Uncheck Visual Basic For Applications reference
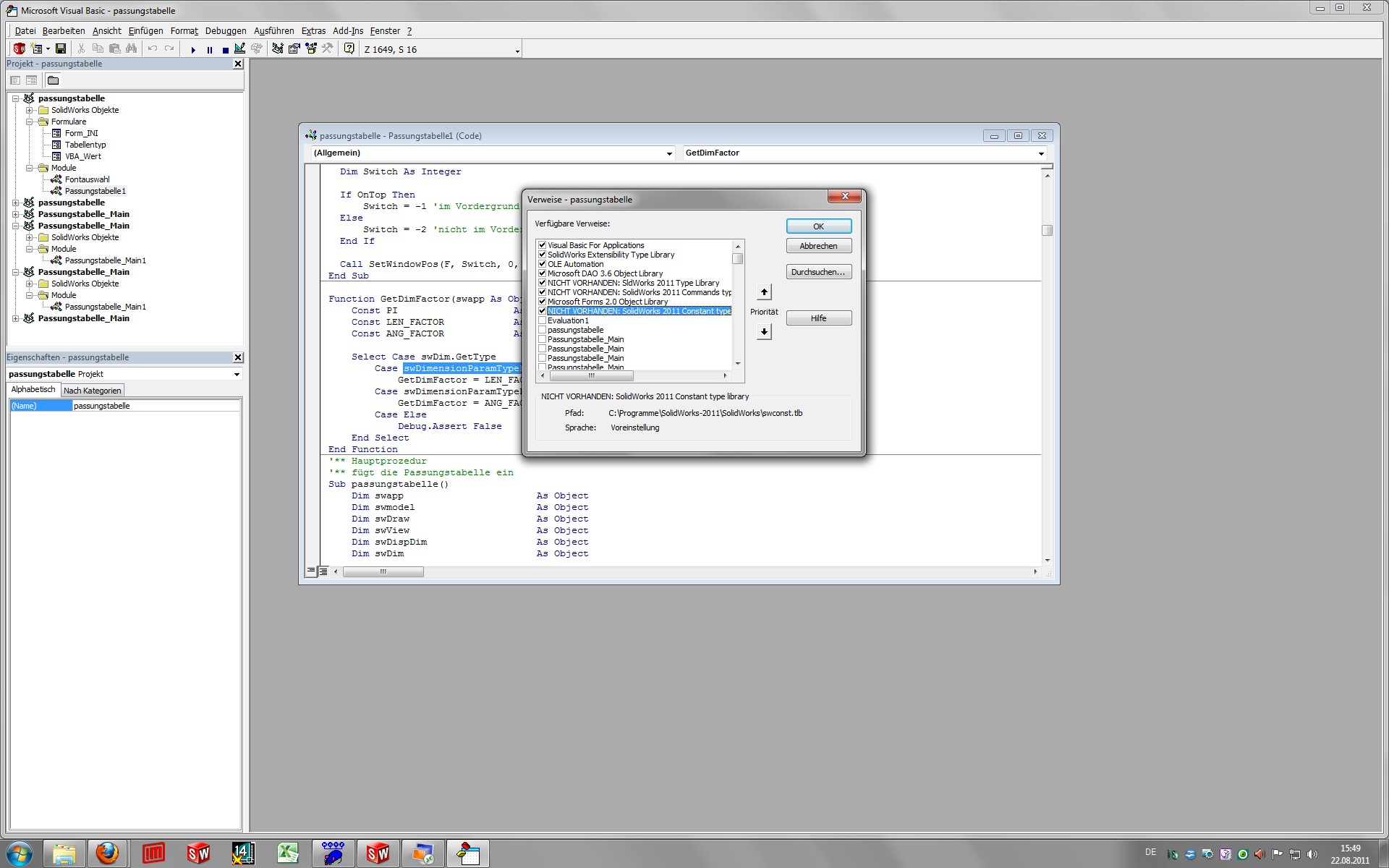This screenshot has width=1389, height=868. [x=542, y=245]
